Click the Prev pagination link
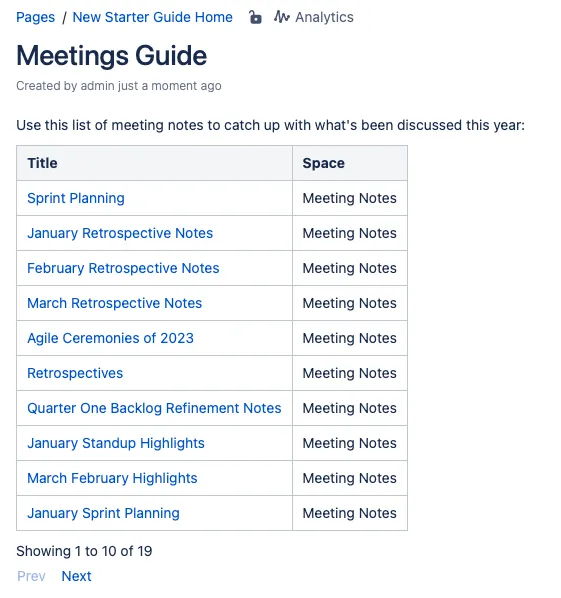This screenshot has height=598, width=561. [31, 576]
